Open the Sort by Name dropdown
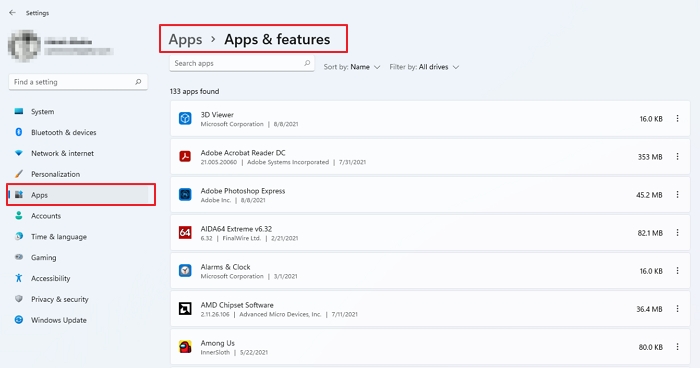Viewport: 700px width, 368px height. 352,67
